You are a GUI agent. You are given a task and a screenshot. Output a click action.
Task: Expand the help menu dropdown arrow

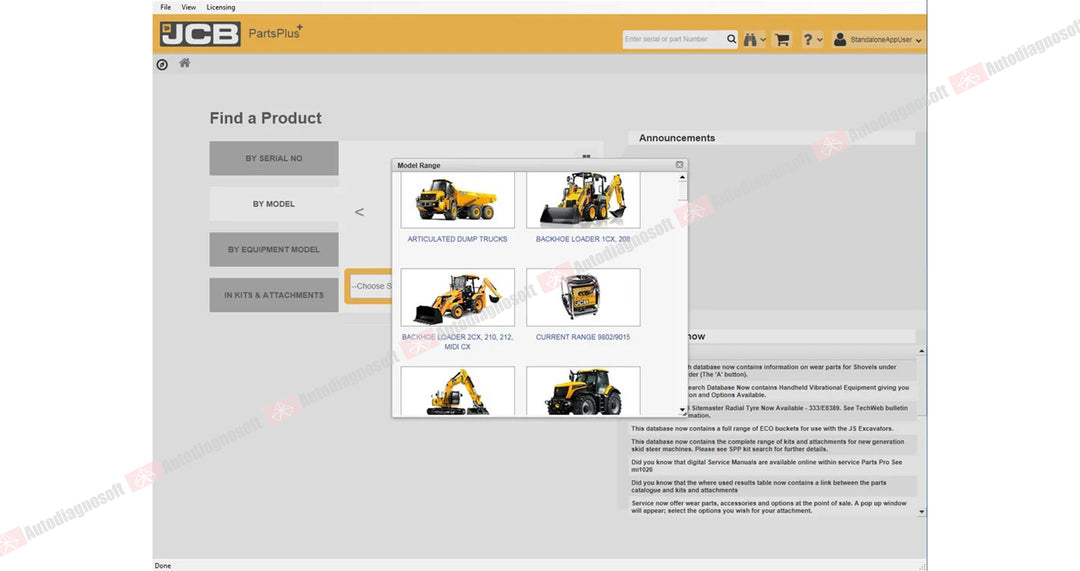pyautogui.click(x=820, y=40)
